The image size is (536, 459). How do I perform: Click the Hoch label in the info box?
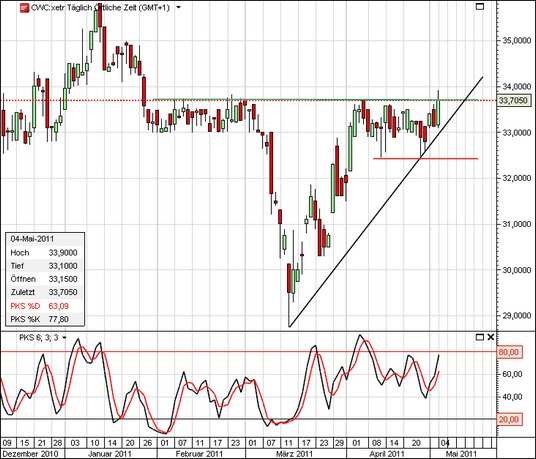(x=19, y=253)
